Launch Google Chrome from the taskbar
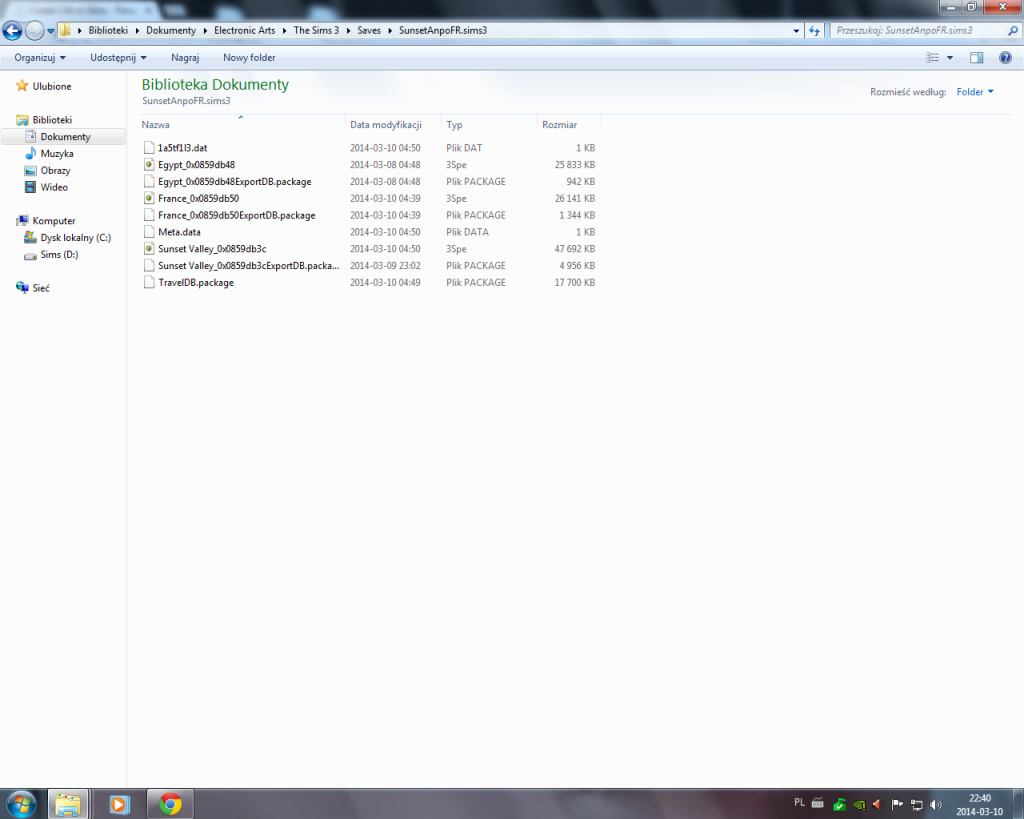Viewport: 1024px width, 819px height. 170,804
